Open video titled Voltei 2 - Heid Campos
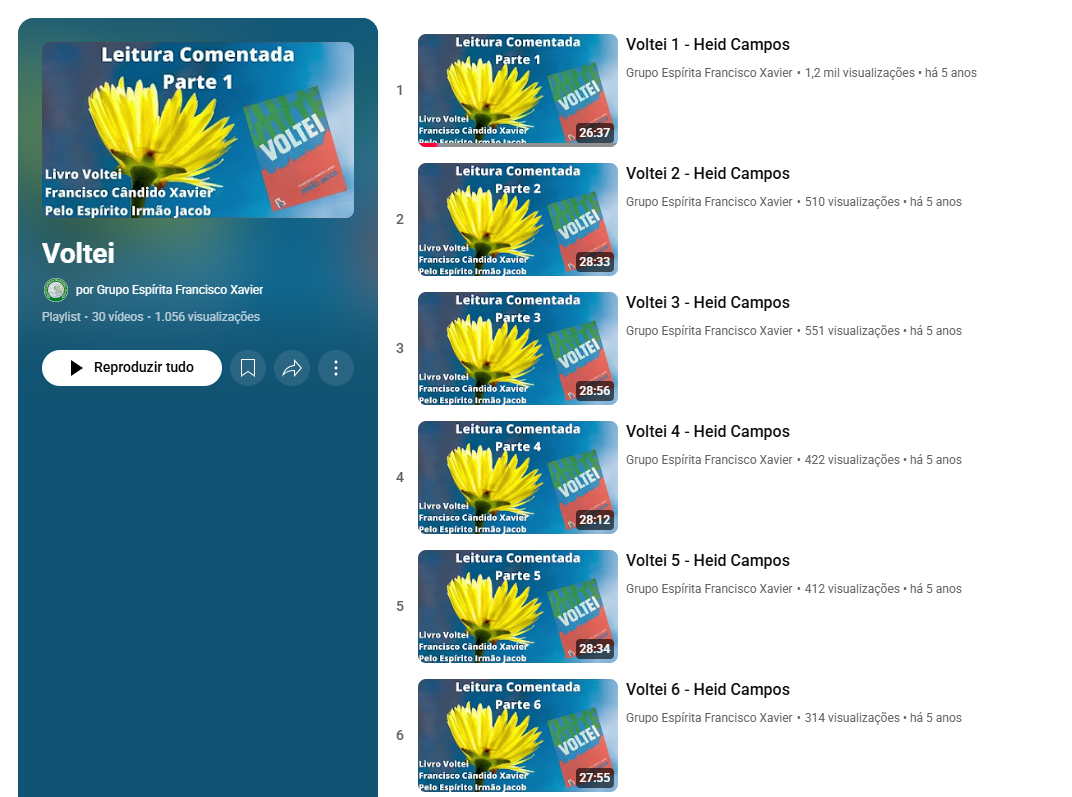Viewport: 1072px width, 797px height. (708, 174)
